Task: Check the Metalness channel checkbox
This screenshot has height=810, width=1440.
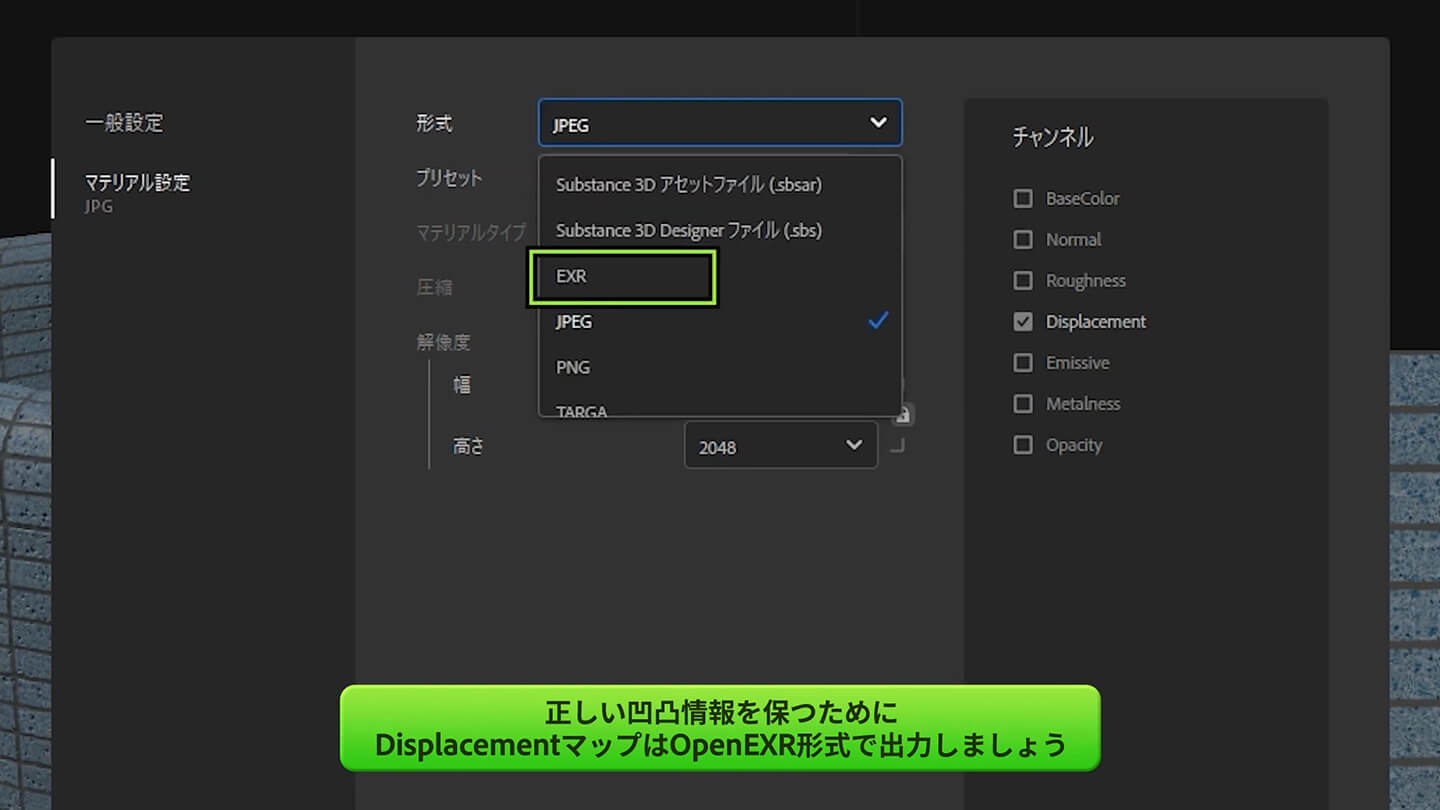Action: pyautogui.click(x=1023, y=404)
